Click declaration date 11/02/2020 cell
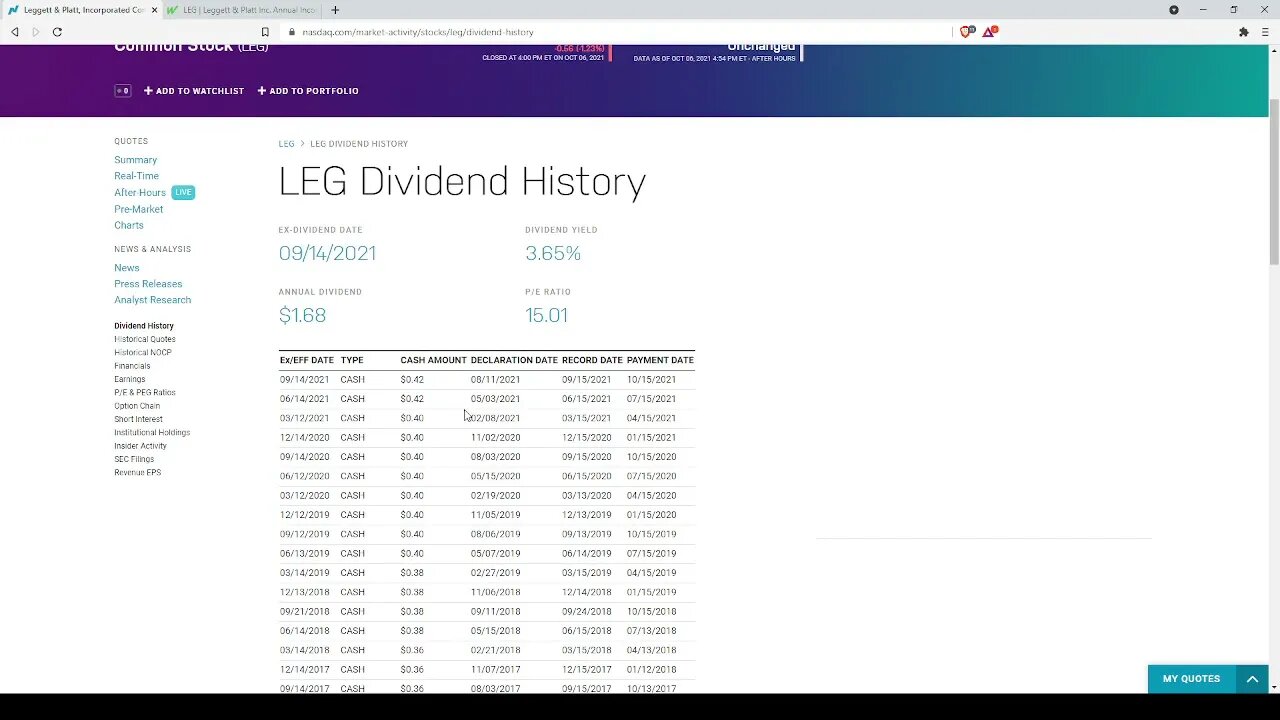 pyautogui.click(x=495, y=438)
